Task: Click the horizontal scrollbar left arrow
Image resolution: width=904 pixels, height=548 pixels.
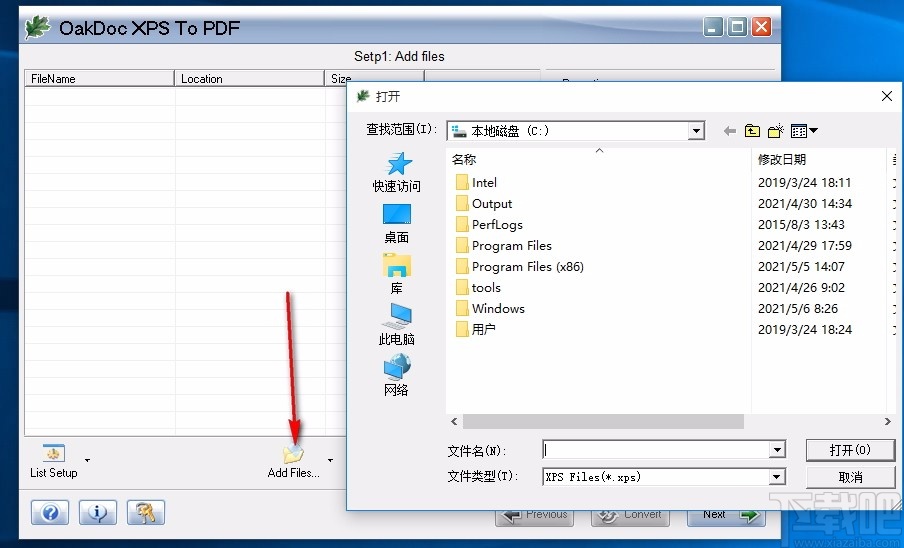Action: point(454,422)
